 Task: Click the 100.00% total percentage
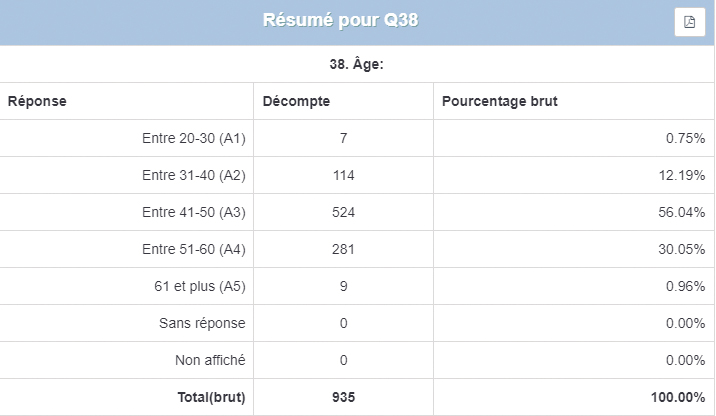[679, 397]
